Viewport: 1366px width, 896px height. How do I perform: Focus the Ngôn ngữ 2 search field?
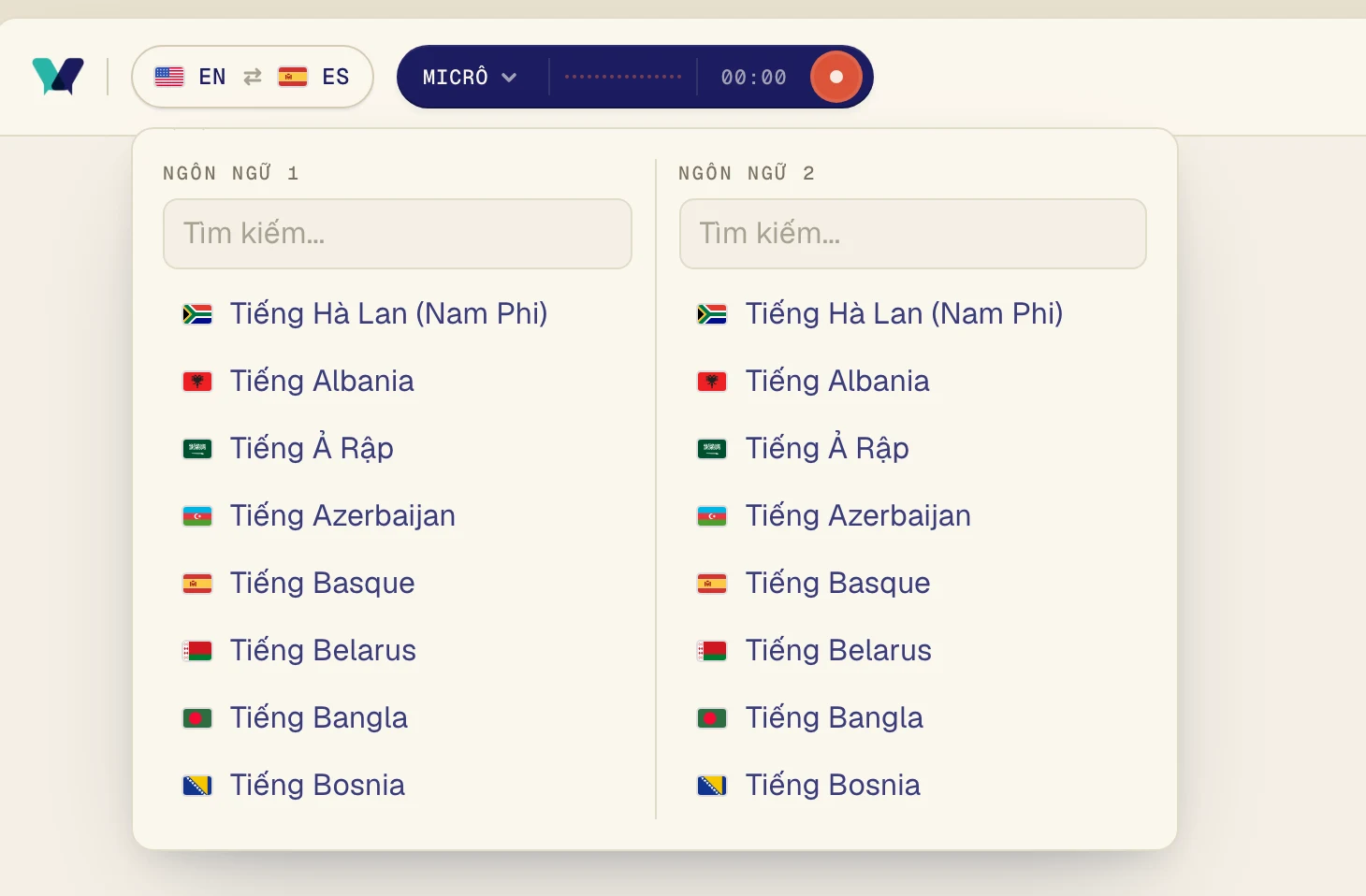tap(913, 234)
